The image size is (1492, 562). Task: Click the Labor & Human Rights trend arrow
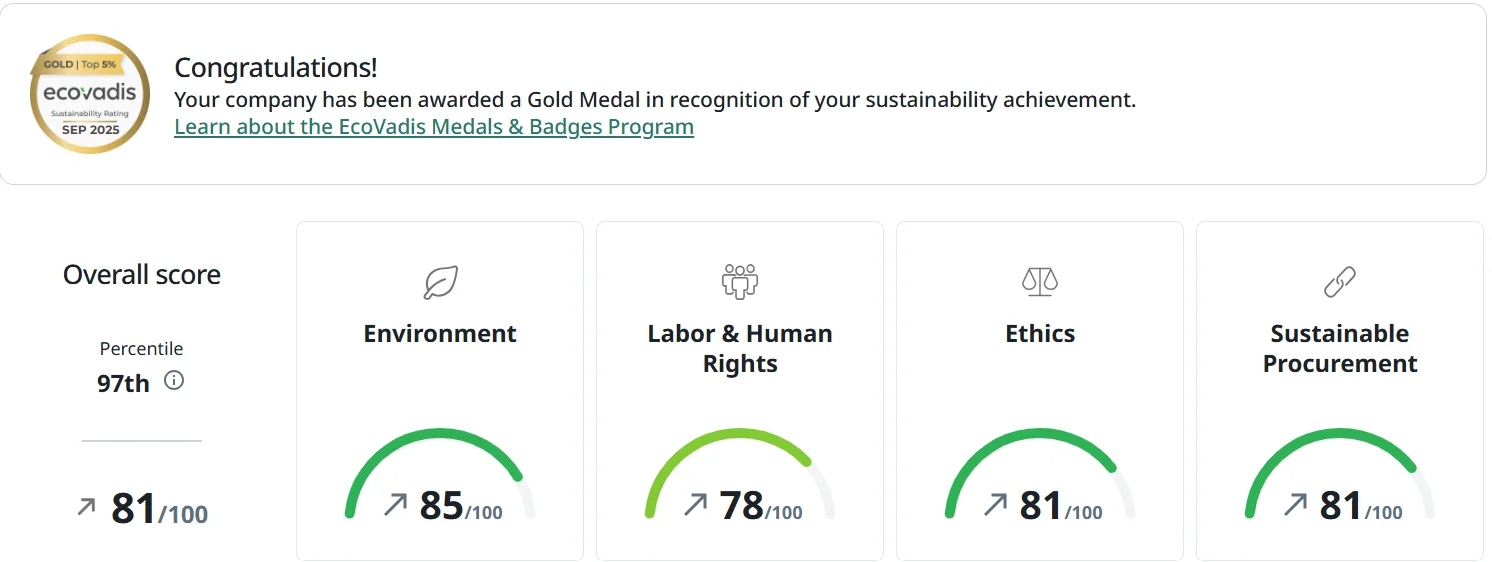[x=696, y=505]
